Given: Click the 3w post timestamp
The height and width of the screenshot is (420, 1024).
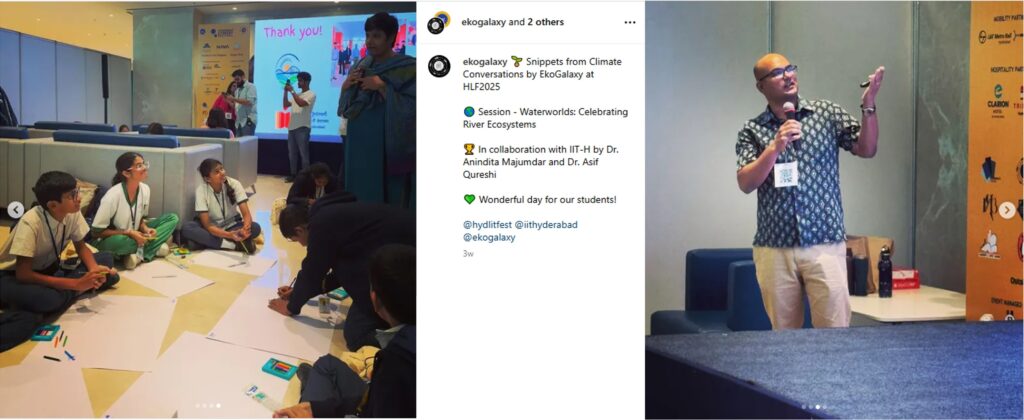Looking at the screenshot, I should (x=468, y=253).
